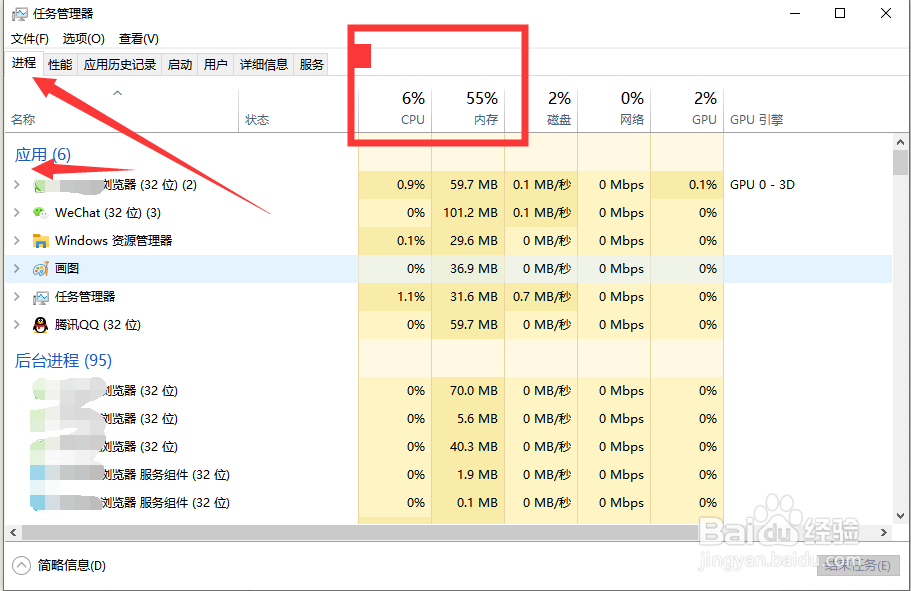911x591 pixels.
Task: Select the 腾讯QQ (32 位) row name
Action: click(x=98, y=325)
